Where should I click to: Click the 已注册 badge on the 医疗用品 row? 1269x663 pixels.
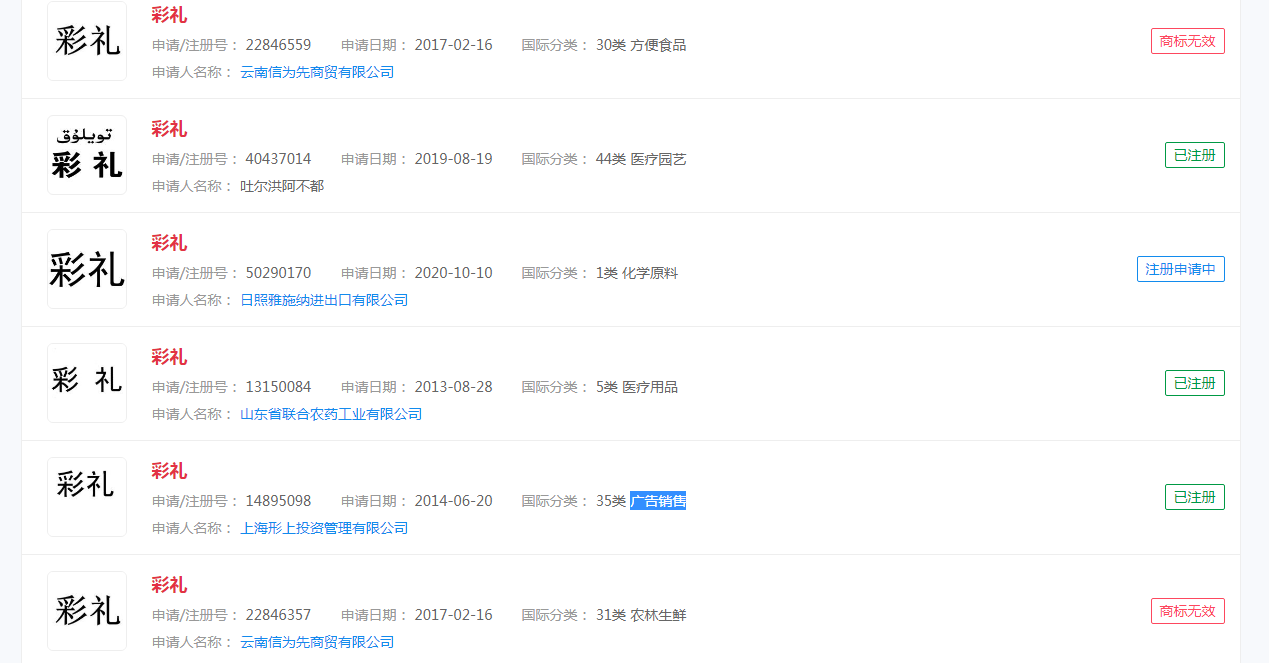1194,383
